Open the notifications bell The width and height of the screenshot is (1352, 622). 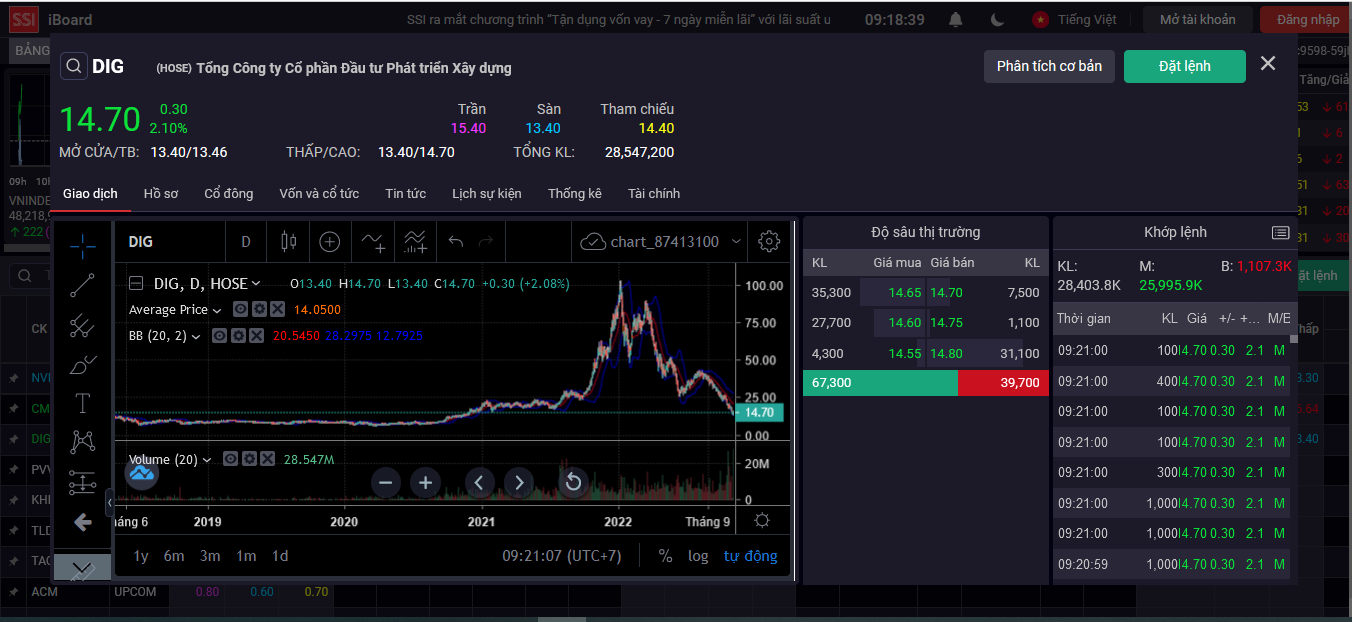tap(956, 19)
